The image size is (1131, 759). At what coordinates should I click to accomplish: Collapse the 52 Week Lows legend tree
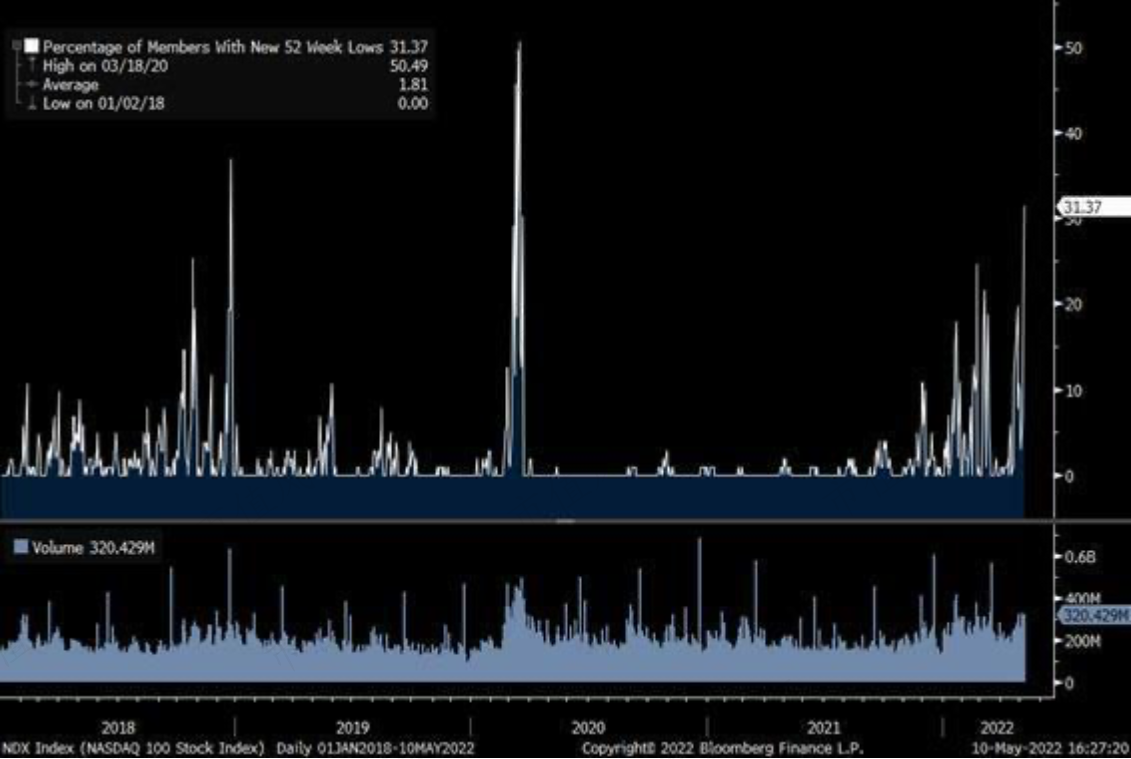16,46
